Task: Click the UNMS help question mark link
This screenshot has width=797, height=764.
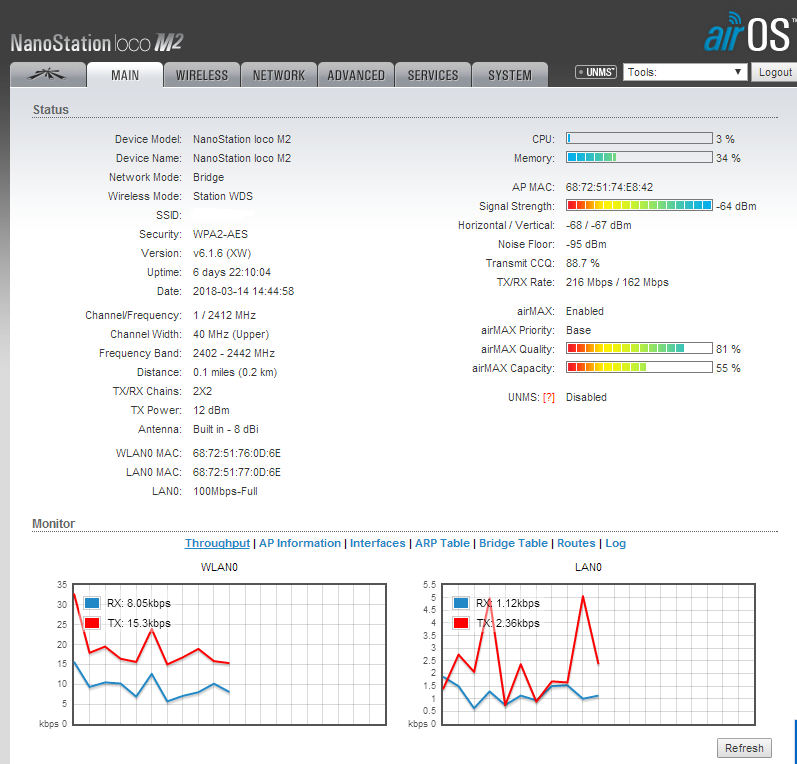Action: 548,398
